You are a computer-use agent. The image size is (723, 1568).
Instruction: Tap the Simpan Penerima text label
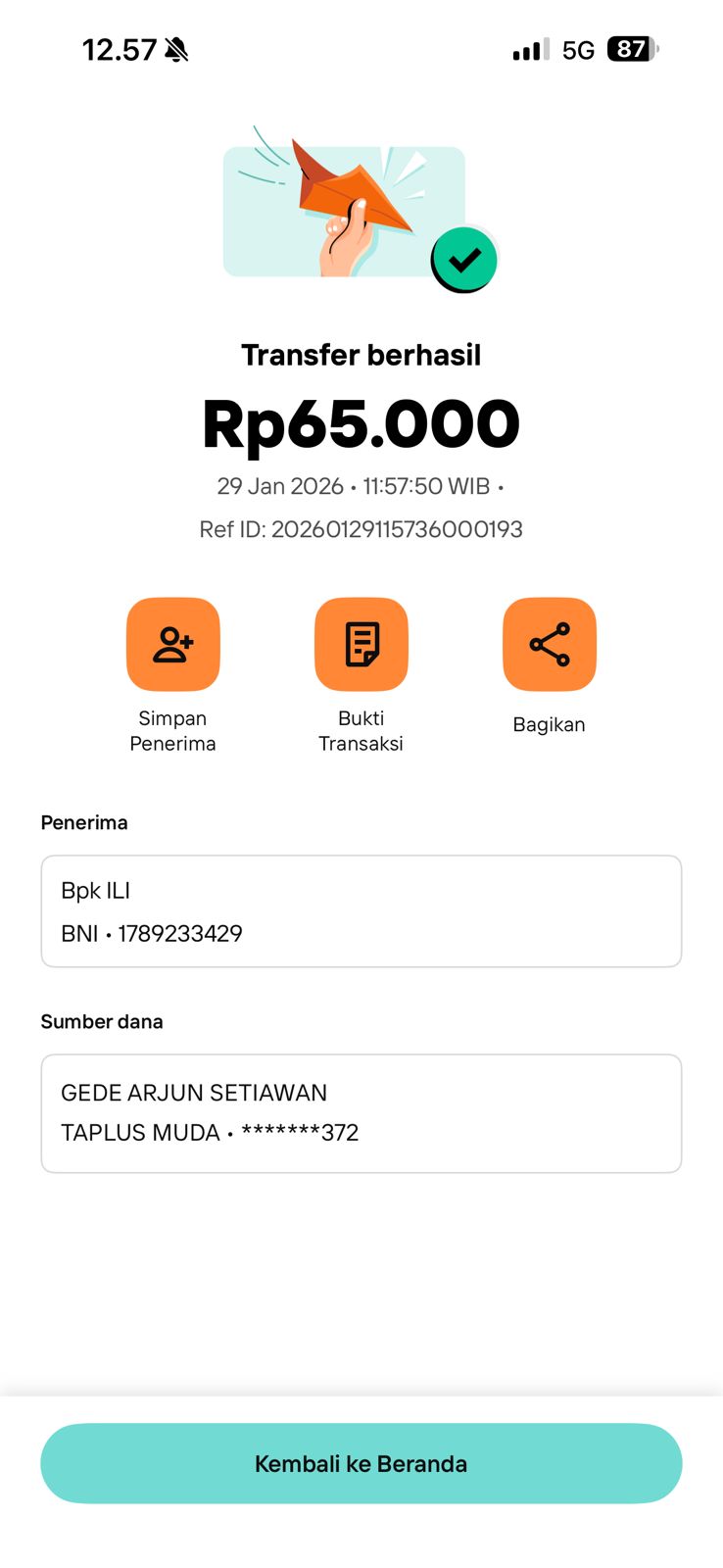click(173, 731)
